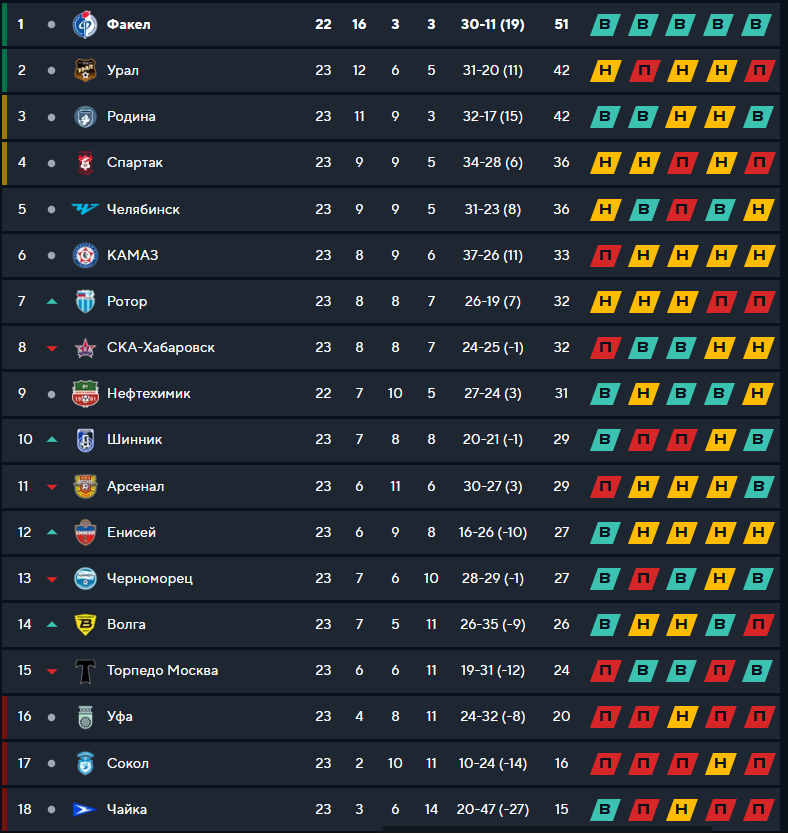Click the Челябинск team logo
Image resolution: width=788 pixels, height=834 pixels.
[x=84, y=209]
